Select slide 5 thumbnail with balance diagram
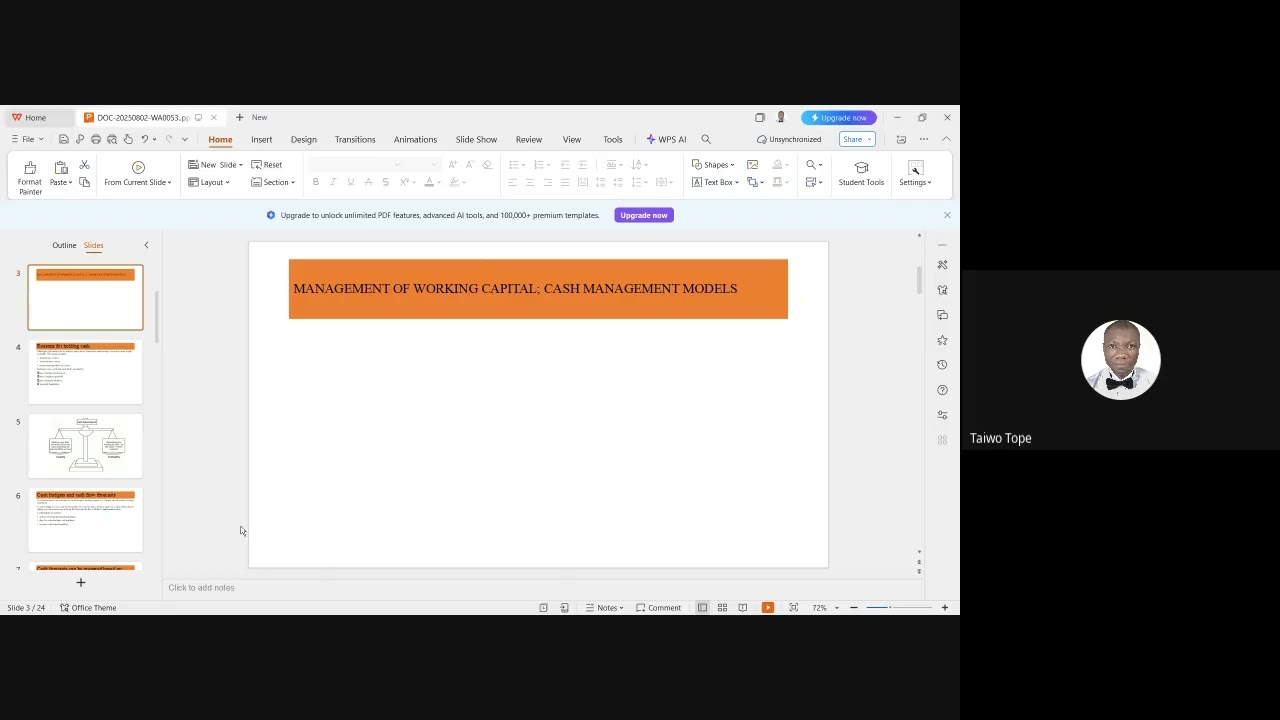 tap(85, 446)
